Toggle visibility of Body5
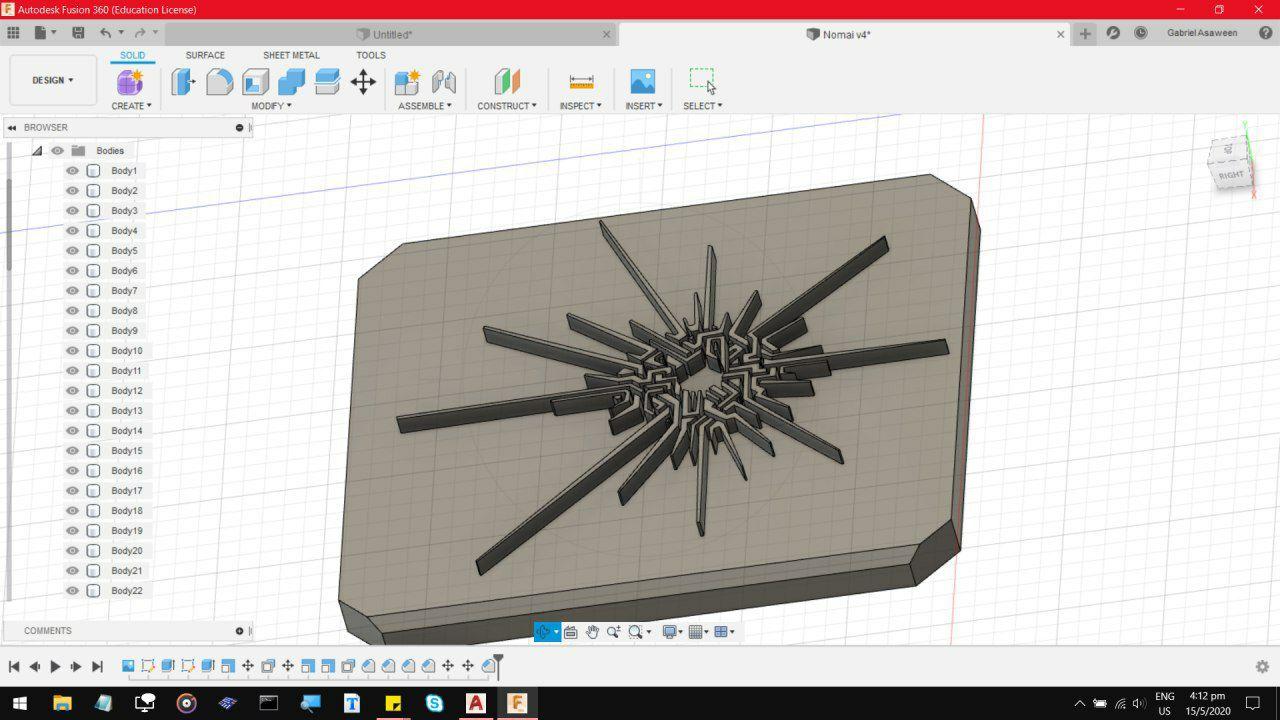This screenshot has height=720, width=1280. click(72, 251)
